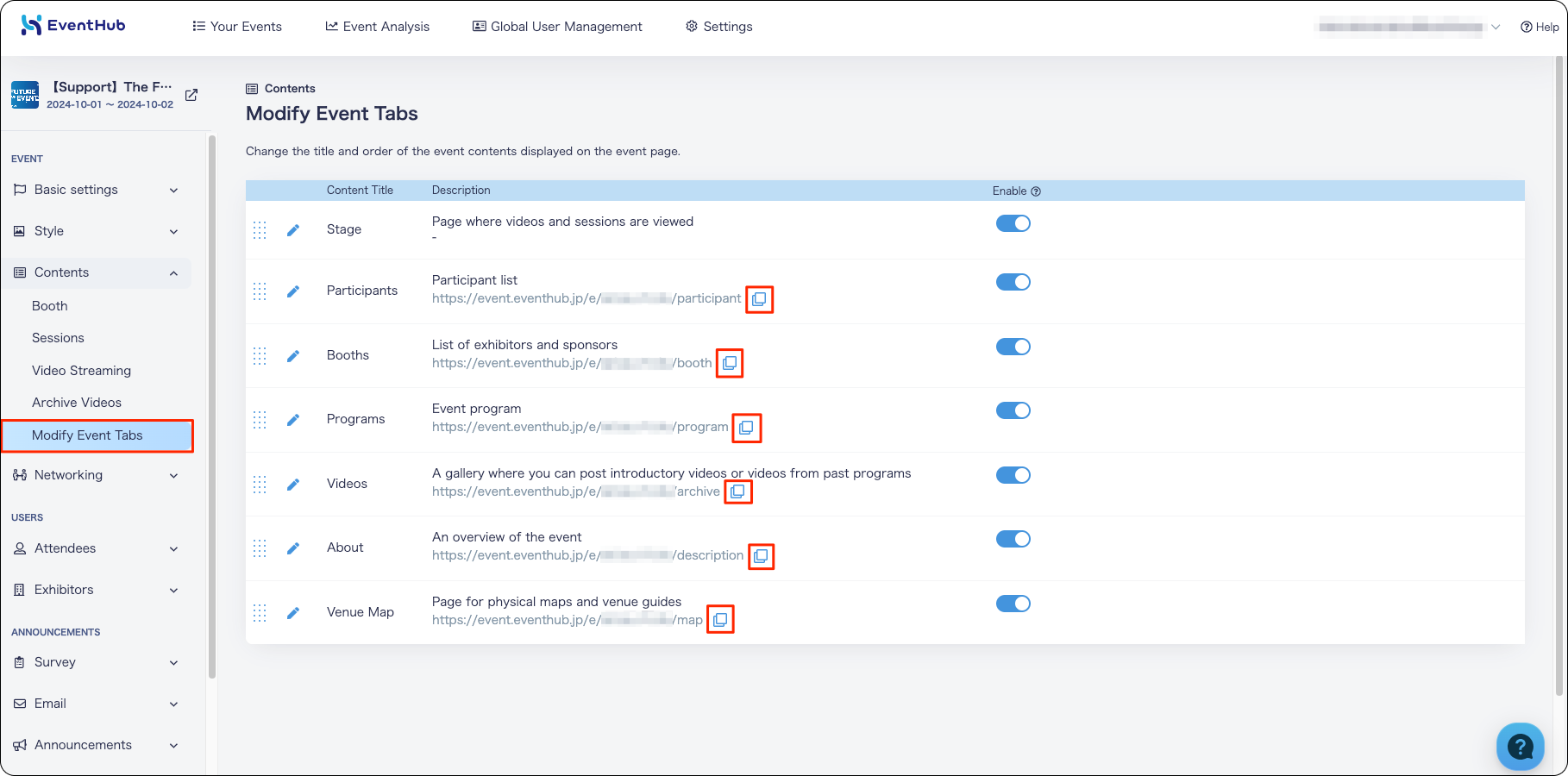
Task: Edit the Booths tab title pencil
Action: (293, 355)
